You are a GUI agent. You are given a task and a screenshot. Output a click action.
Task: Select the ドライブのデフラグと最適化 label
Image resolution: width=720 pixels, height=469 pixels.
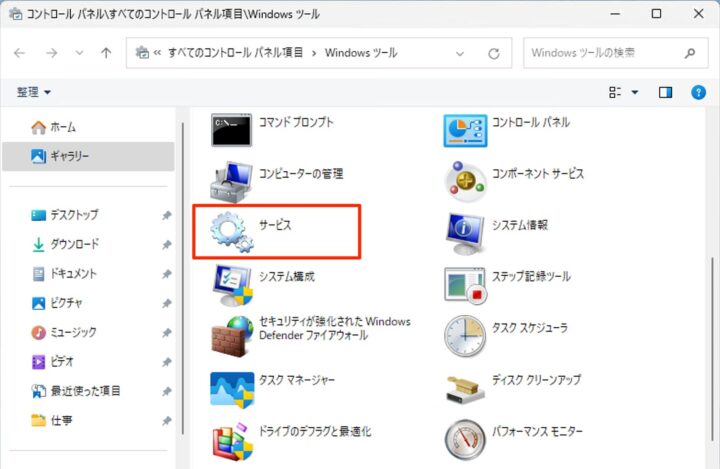click(315, 431)
